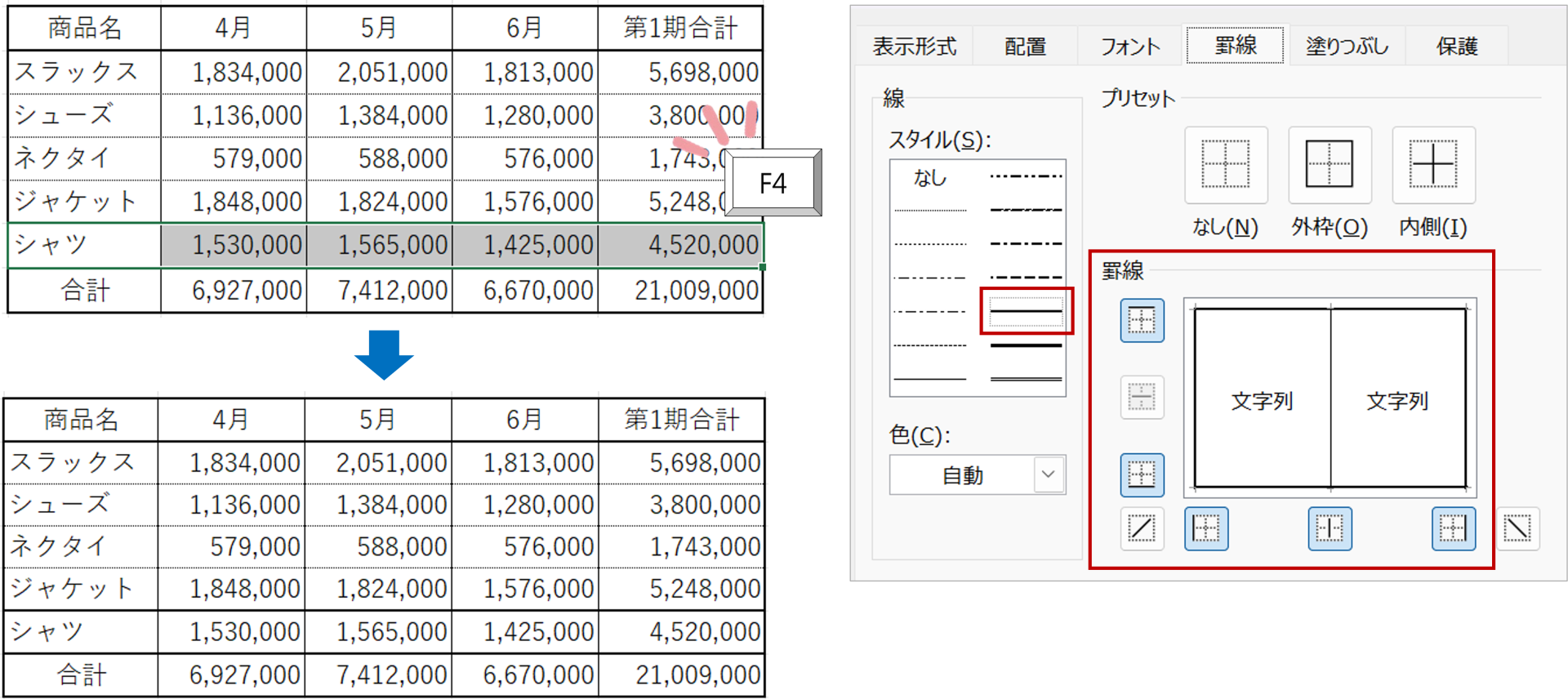Select シャツ cell in the bottom table
The height and width of the screenshot is (699, 1568).
click(81, 631)
